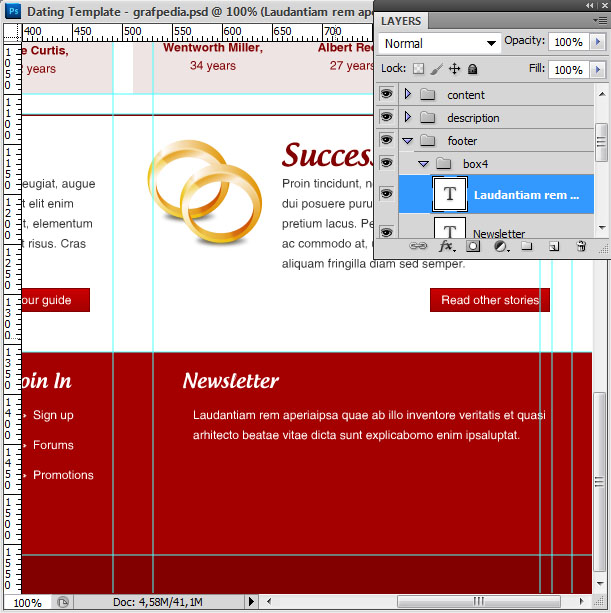Select the description group name label
The height and width of the screenshot is (613, 611).
click(473, 118)
